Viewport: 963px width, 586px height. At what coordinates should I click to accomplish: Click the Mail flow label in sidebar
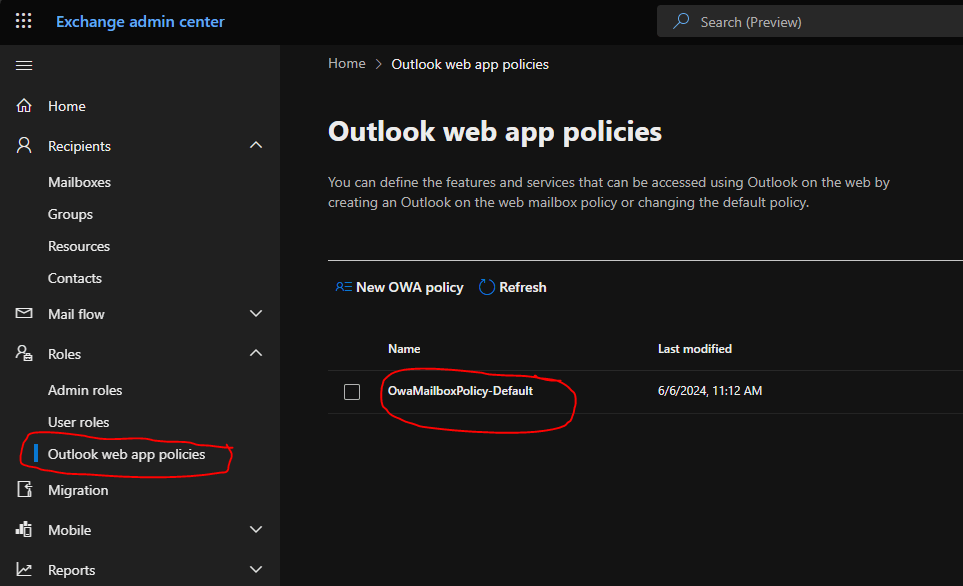tap(76, 314)
